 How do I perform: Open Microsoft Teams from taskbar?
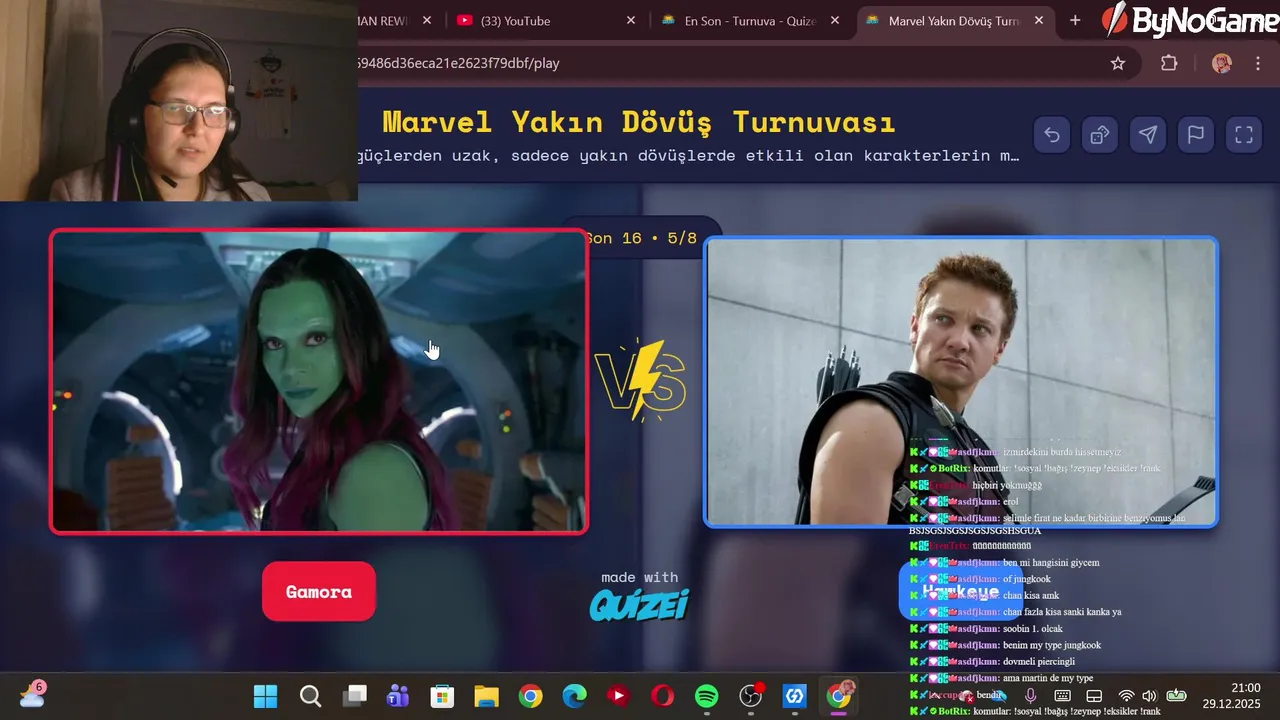point(398,696)
